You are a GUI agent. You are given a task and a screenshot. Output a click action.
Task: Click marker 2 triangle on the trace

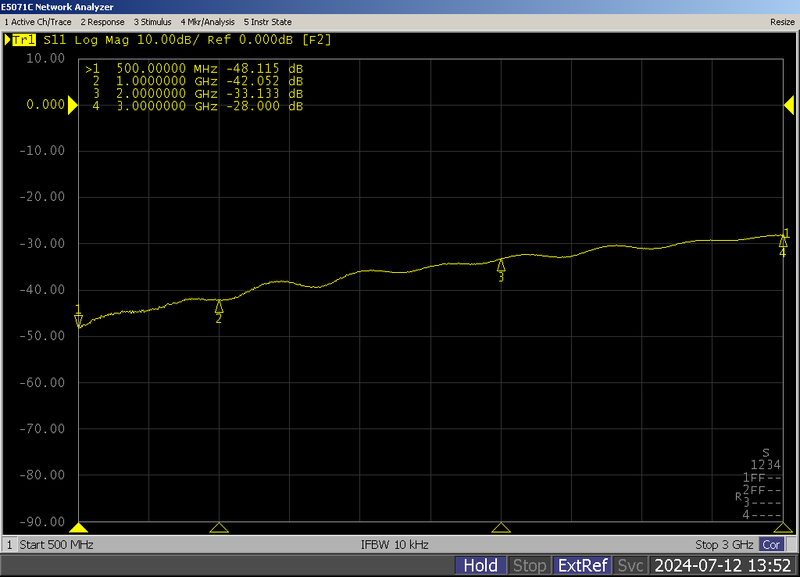[219, 307]
